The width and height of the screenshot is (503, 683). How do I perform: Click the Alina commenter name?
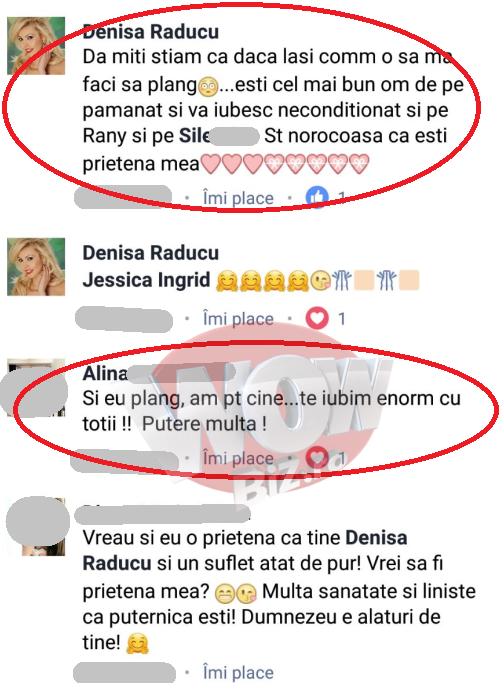(105, 373)
